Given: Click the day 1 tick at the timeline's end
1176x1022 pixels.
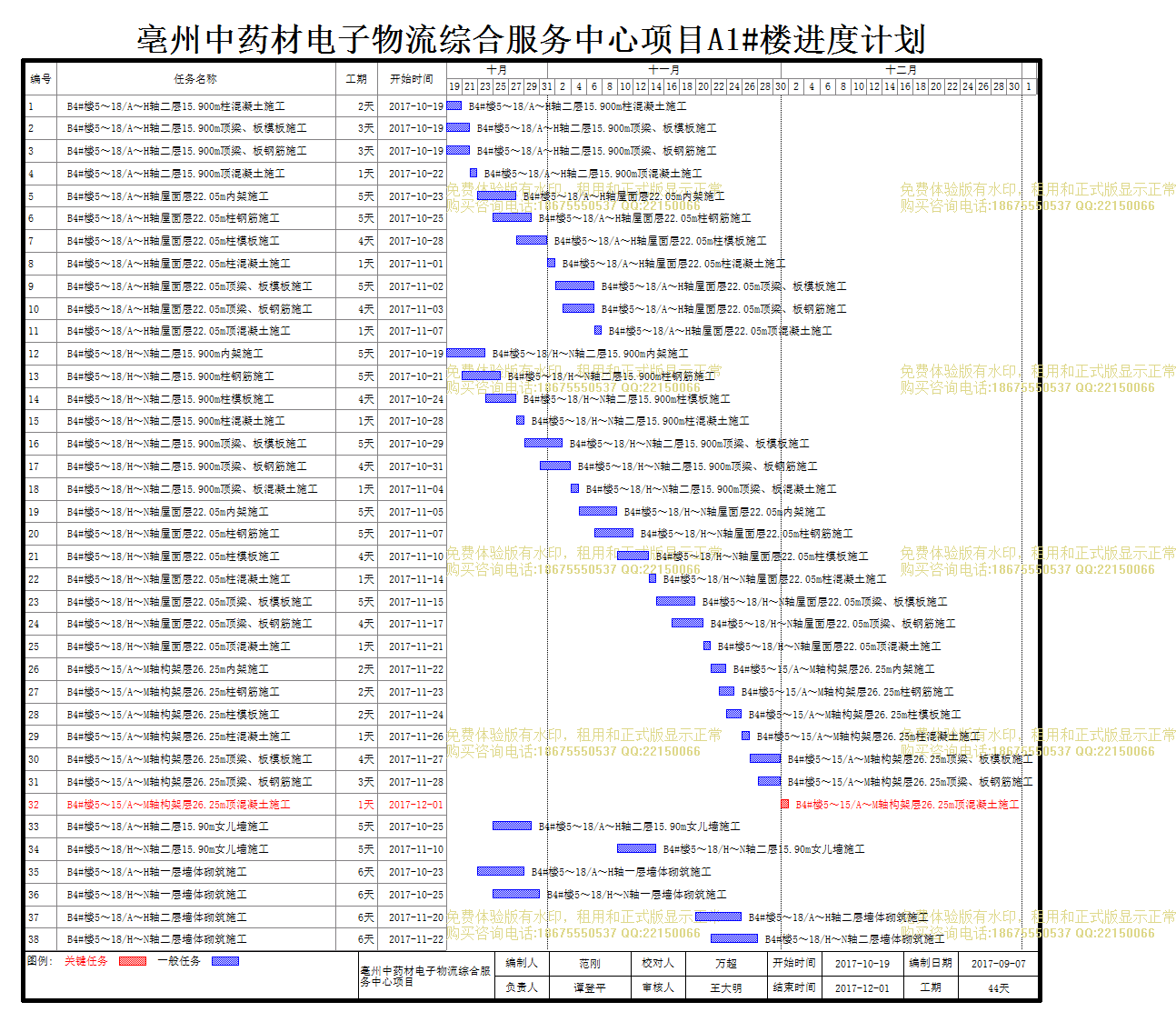Looking at the screenshot, I should [1029, 86].
